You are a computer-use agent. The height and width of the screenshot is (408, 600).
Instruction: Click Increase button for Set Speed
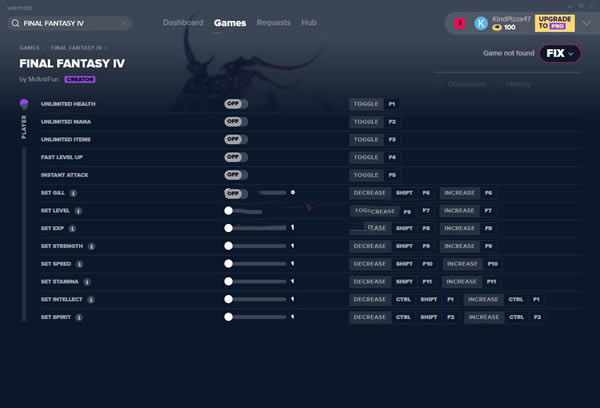[x=461, y=264]
